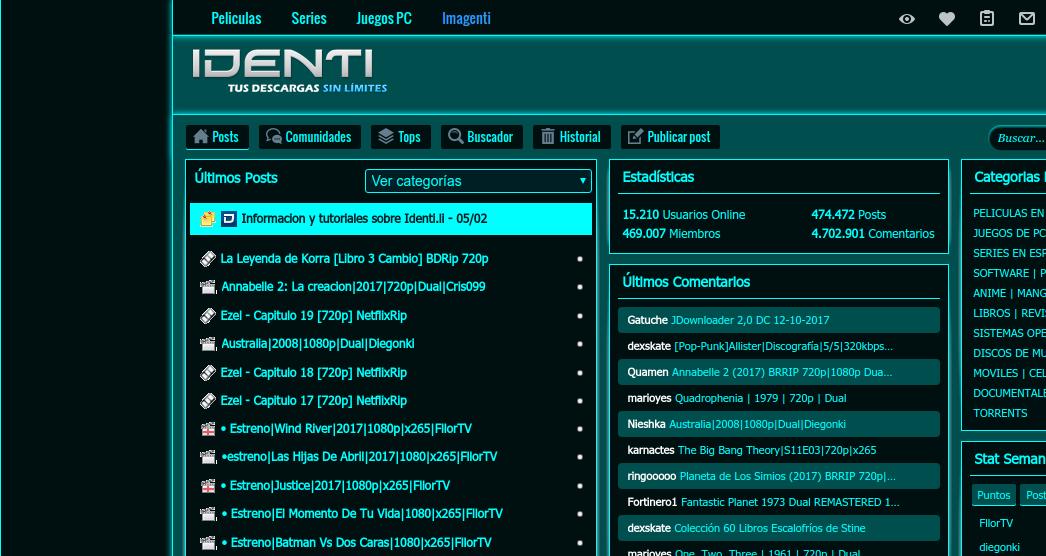Click the IDENTI logo
This screenshot has width=1046, height=556.
pos(289,71)
